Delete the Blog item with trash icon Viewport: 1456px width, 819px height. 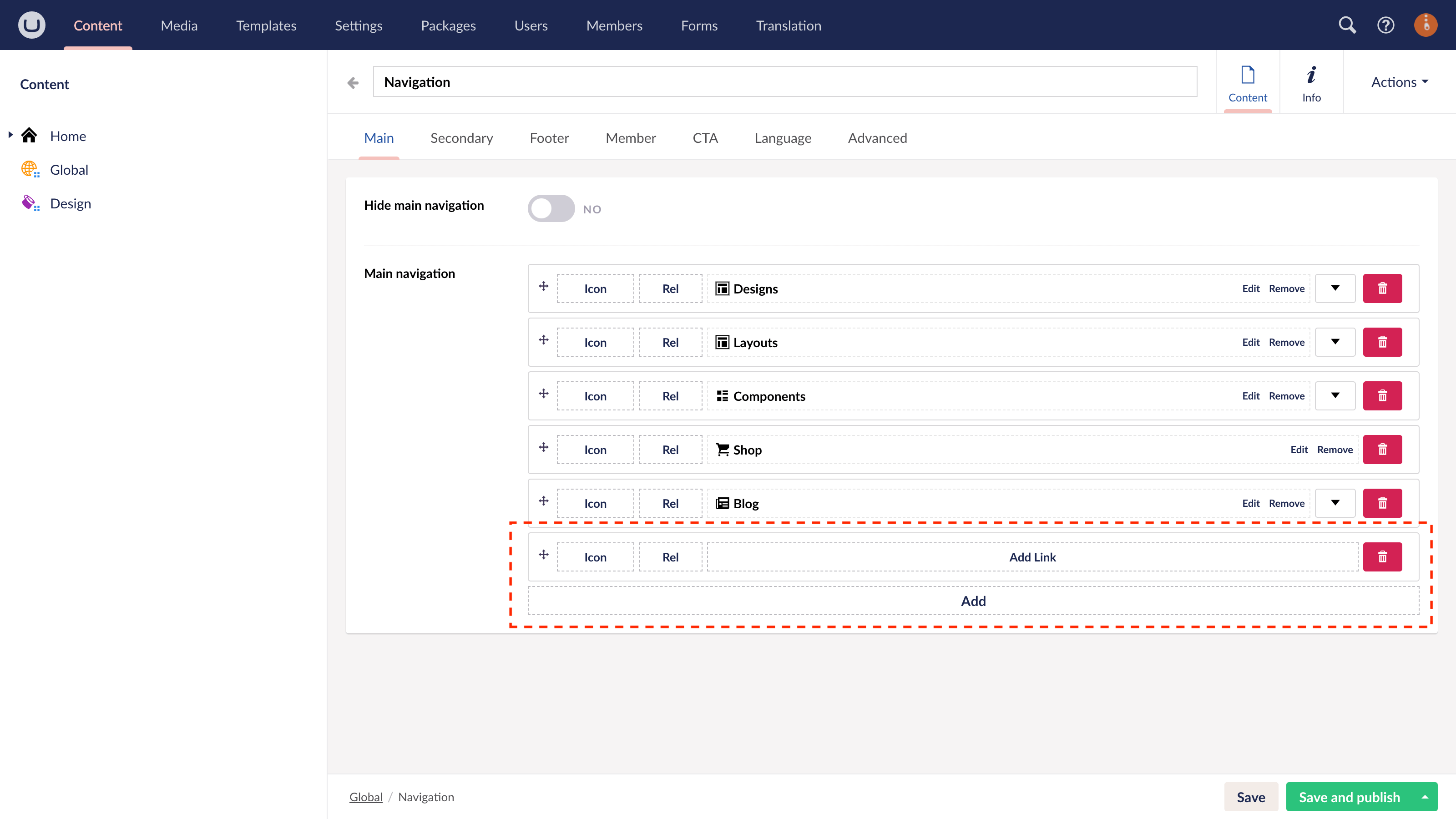tap(1383, 502)
